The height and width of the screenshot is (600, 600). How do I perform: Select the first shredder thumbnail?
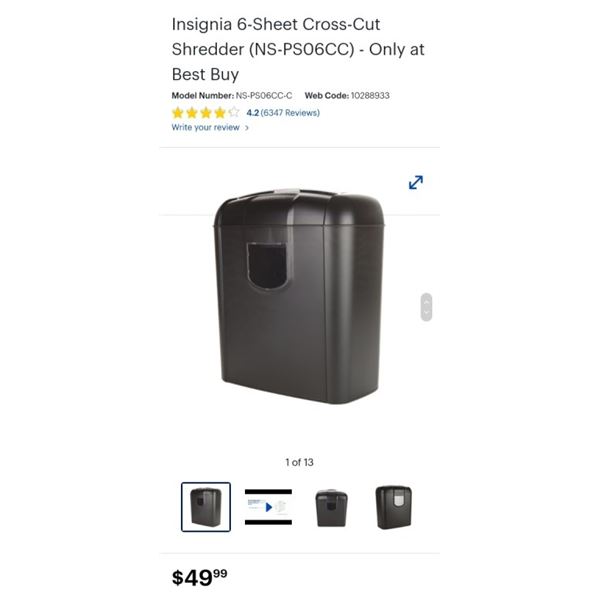[x=206, y=507]
